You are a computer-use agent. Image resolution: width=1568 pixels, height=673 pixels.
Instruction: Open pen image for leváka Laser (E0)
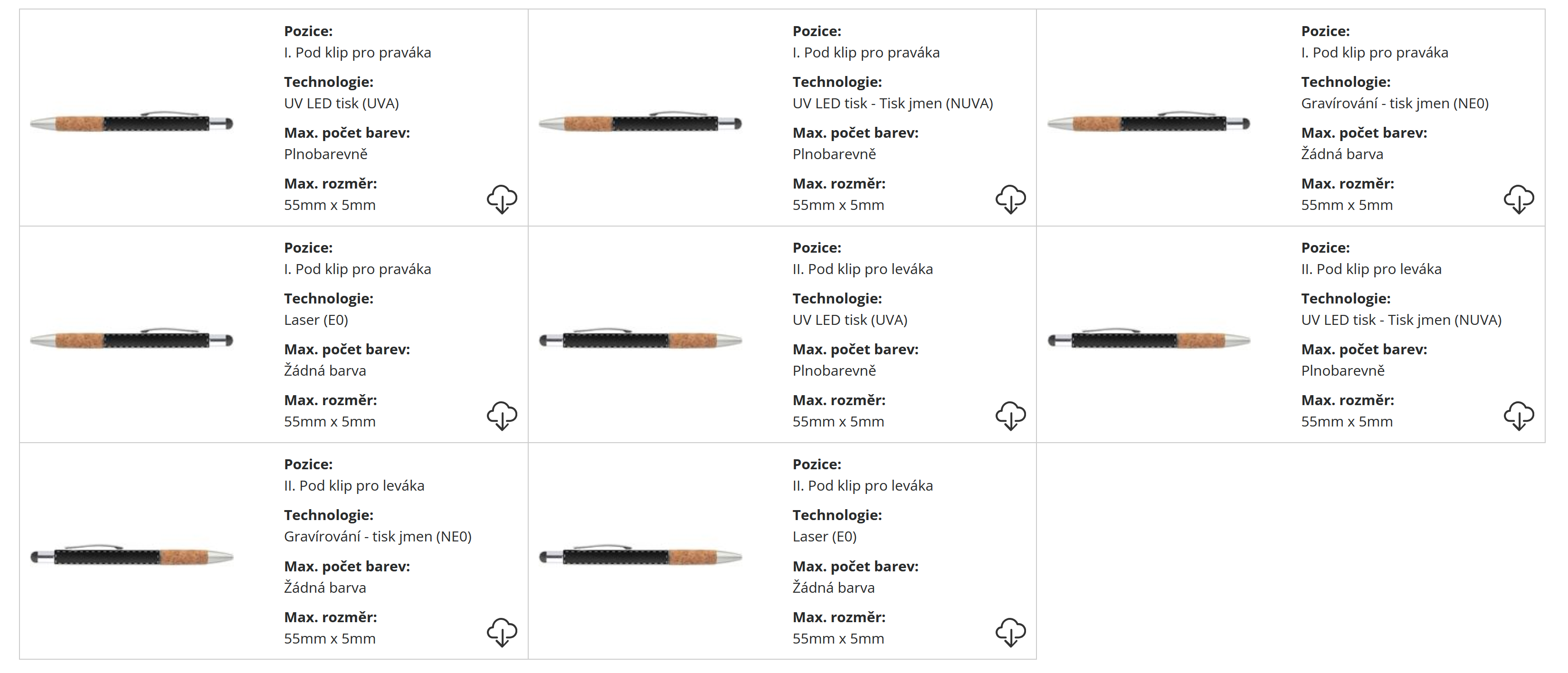point(640,556)
